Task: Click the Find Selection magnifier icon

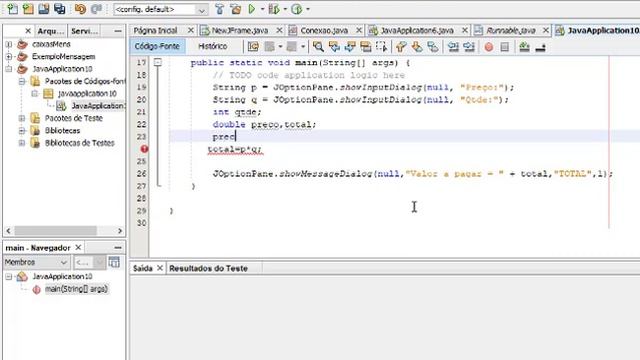Action: click(318, 47)
